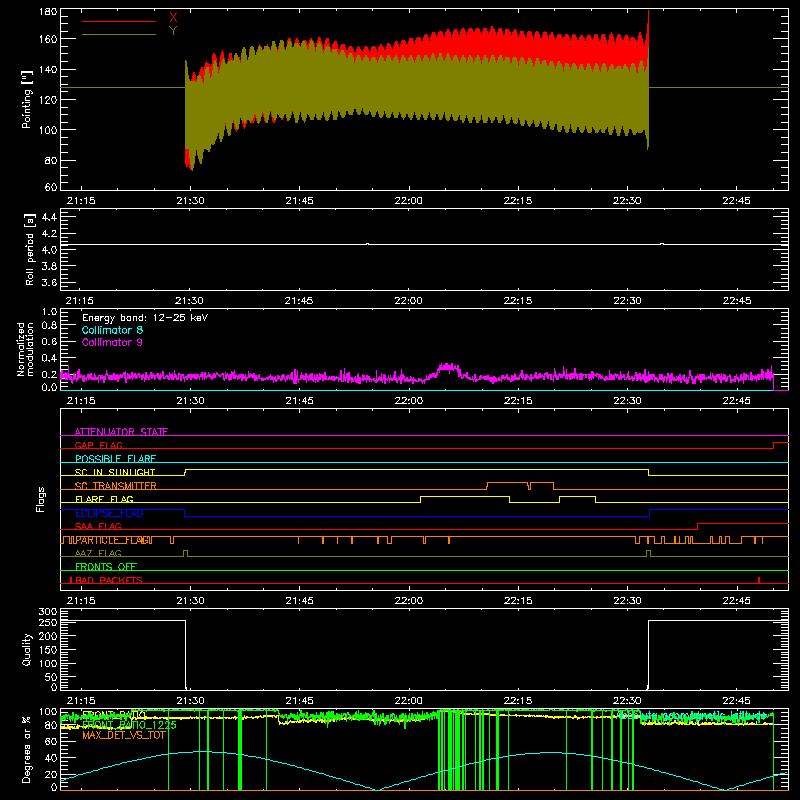Click the Normalized modulation axis title
Viewport: 800px width, 800px height.
pyautogui.click(x=25, y=349)
